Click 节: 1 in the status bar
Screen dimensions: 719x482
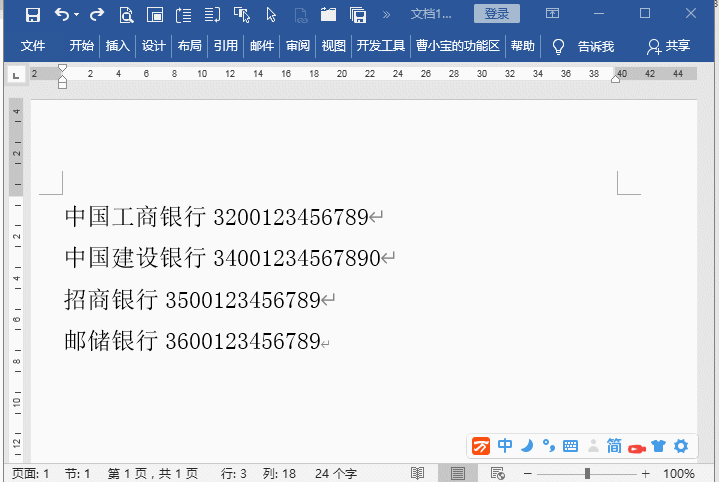[x=77, y=473]
